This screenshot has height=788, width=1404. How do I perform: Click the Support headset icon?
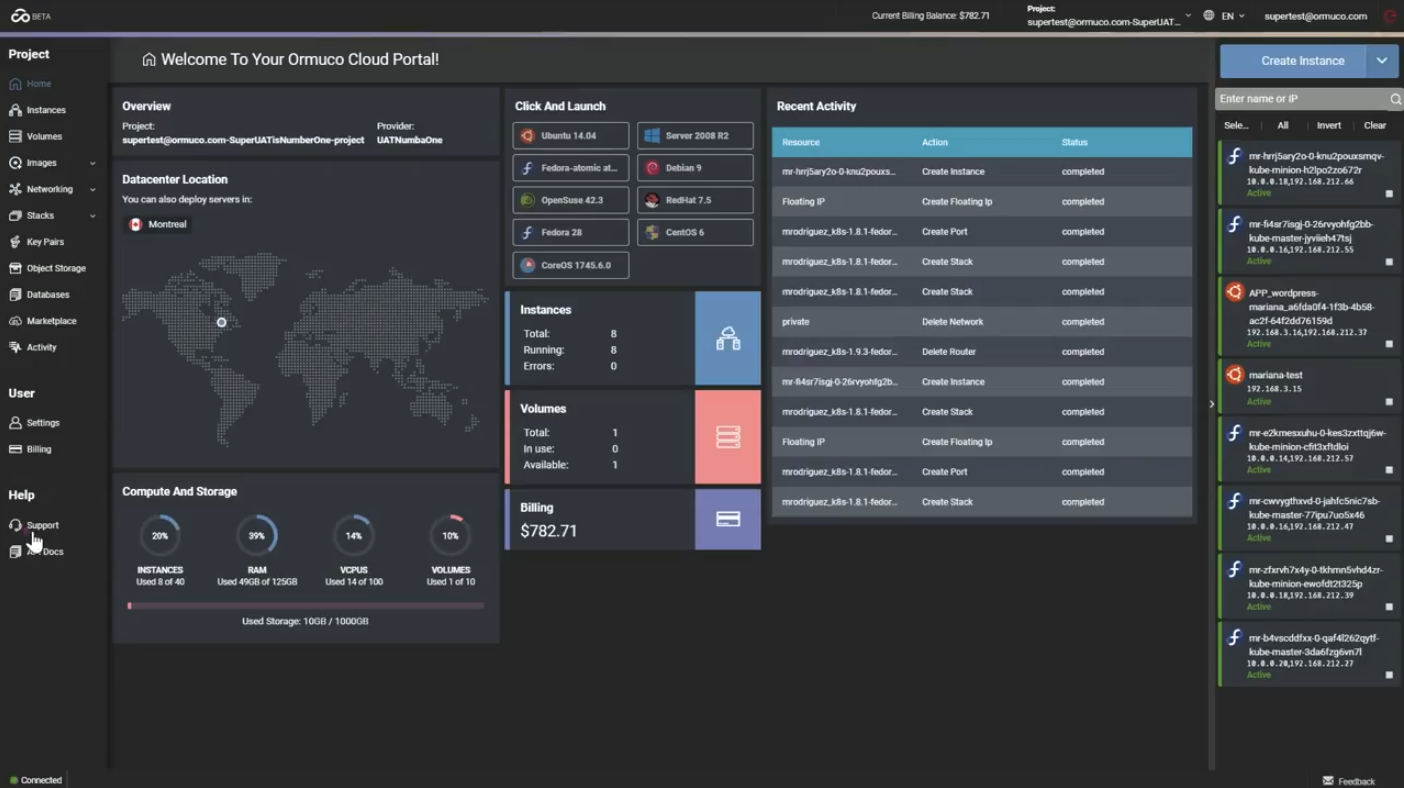coord(15,525)
